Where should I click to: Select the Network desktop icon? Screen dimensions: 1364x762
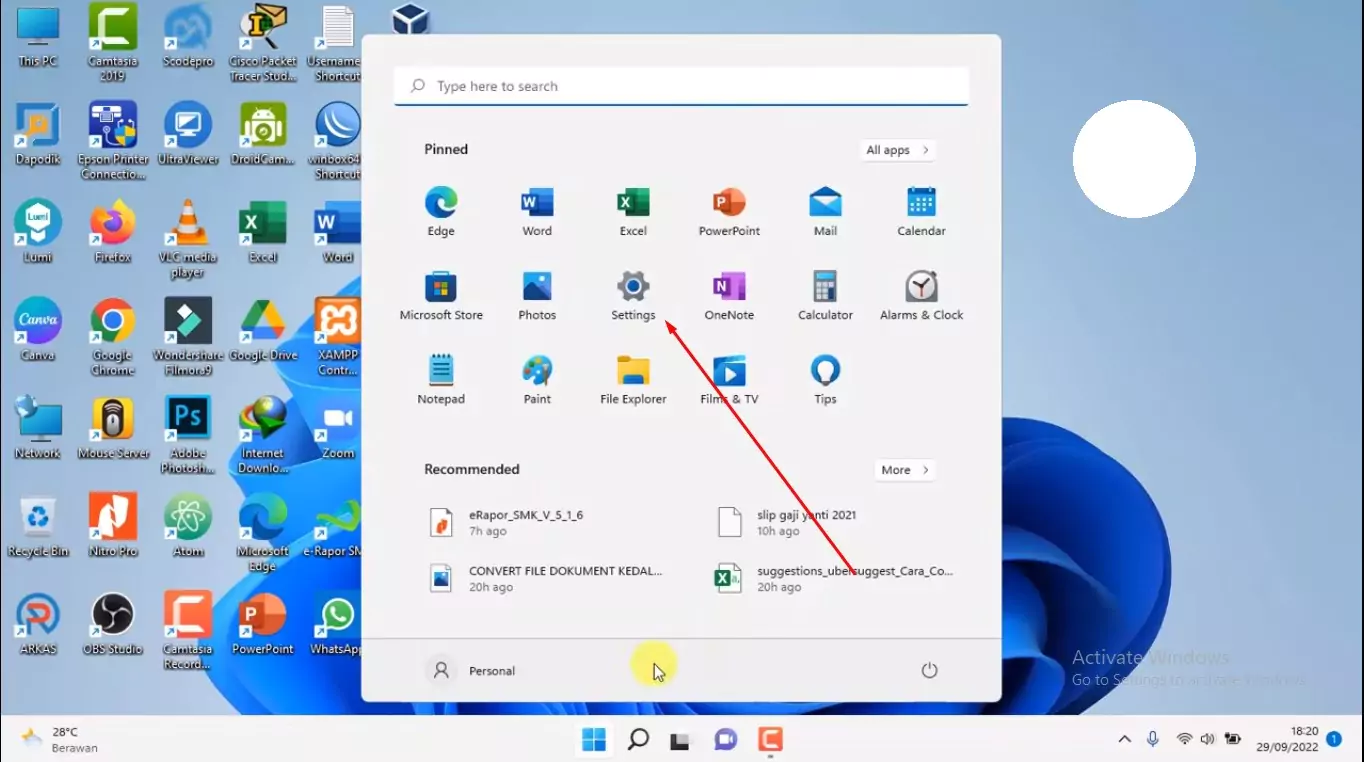(38, 428)
